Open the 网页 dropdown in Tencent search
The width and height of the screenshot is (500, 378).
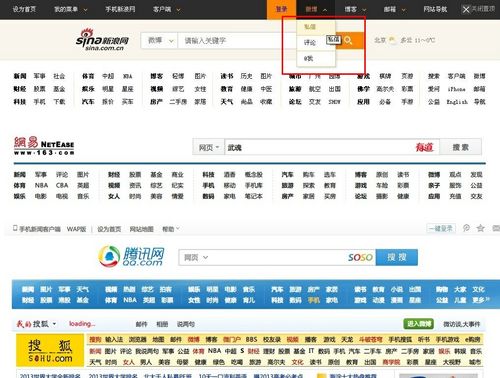[196, 257]
